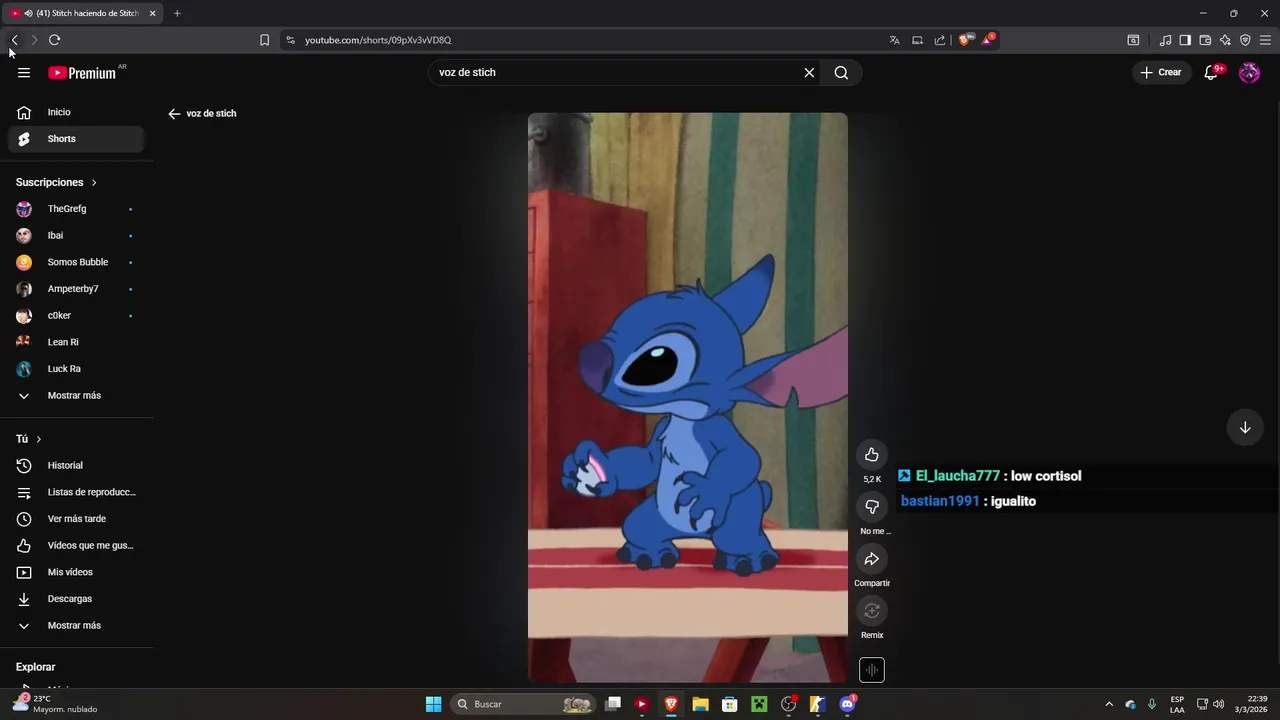Screen dimensions: 1280x720
Task: Open Inicio in sidebar
Action: coord(76,112)
